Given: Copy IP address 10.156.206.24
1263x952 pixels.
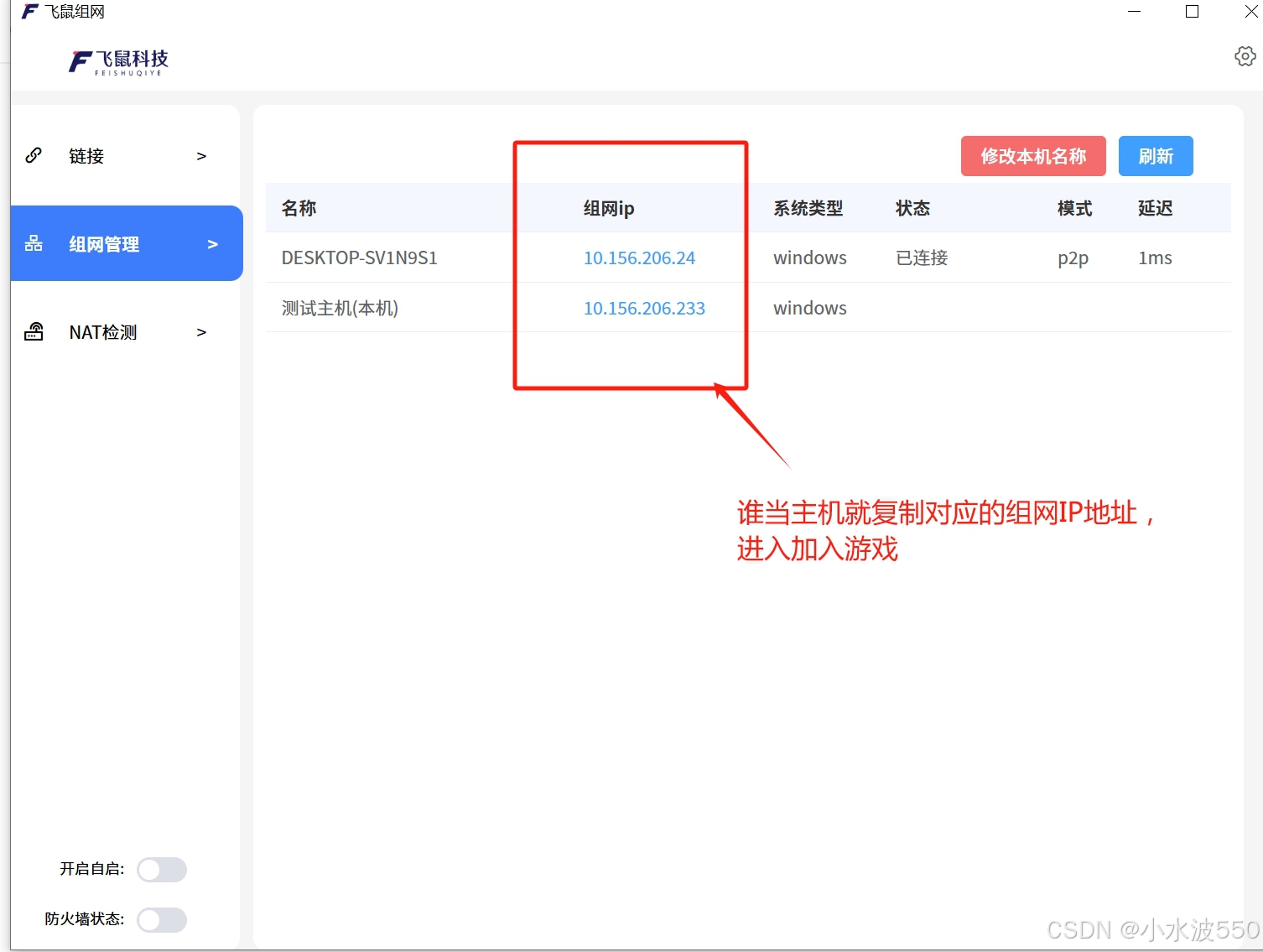Looking at the screenshot, I should coord(639,258).
